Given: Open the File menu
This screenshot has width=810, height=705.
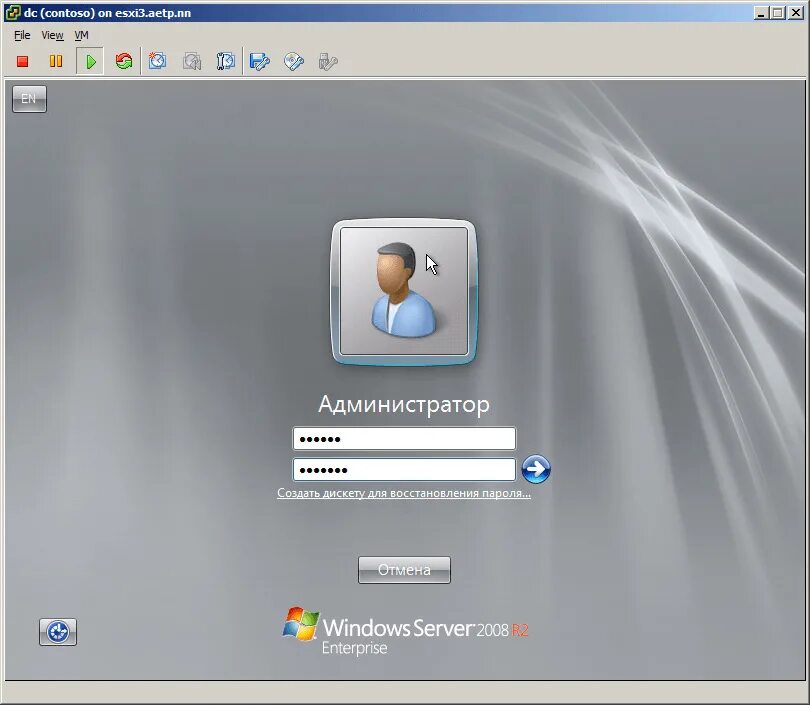Looking at the screenshot, I should 22,35.
